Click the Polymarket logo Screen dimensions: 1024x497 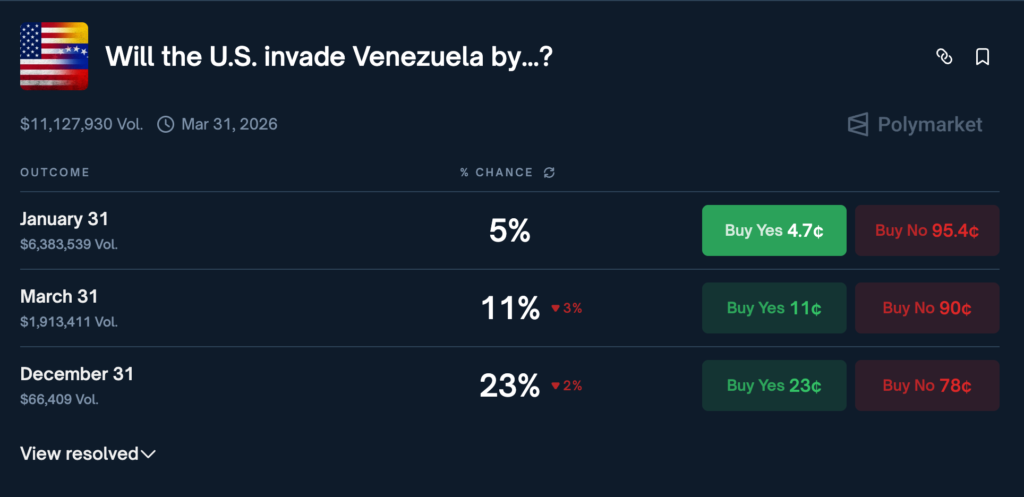tap(914, 125)
